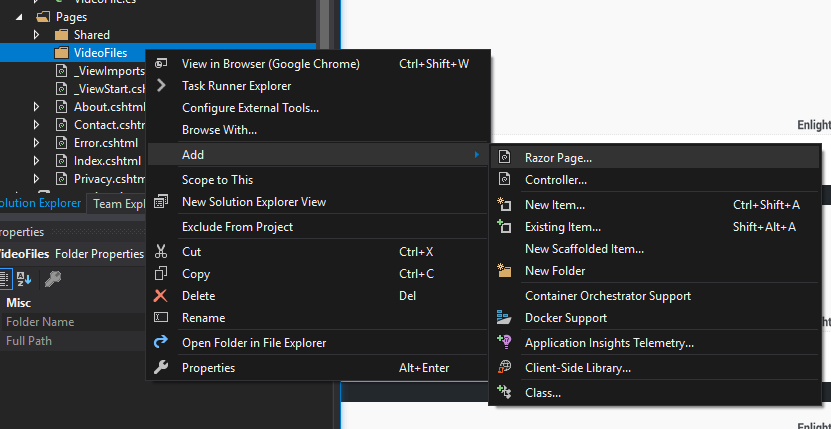Viewport: 831px width, 429px height.
Task: Click the Index.cshtml file icon
Action: pyautogui.click(x=62, y=161)
